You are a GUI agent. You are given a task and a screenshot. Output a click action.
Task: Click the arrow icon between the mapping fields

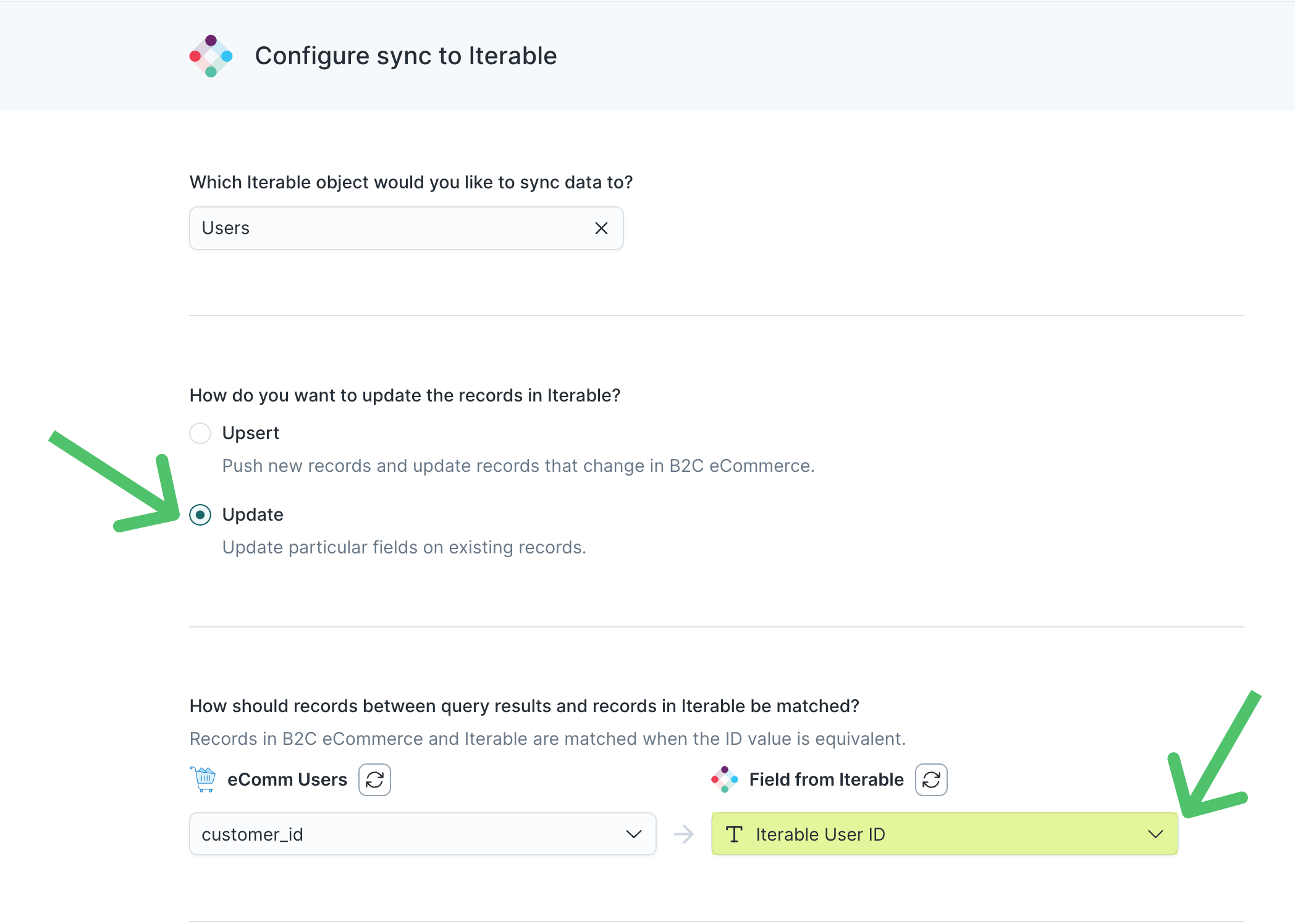(683, 834)
